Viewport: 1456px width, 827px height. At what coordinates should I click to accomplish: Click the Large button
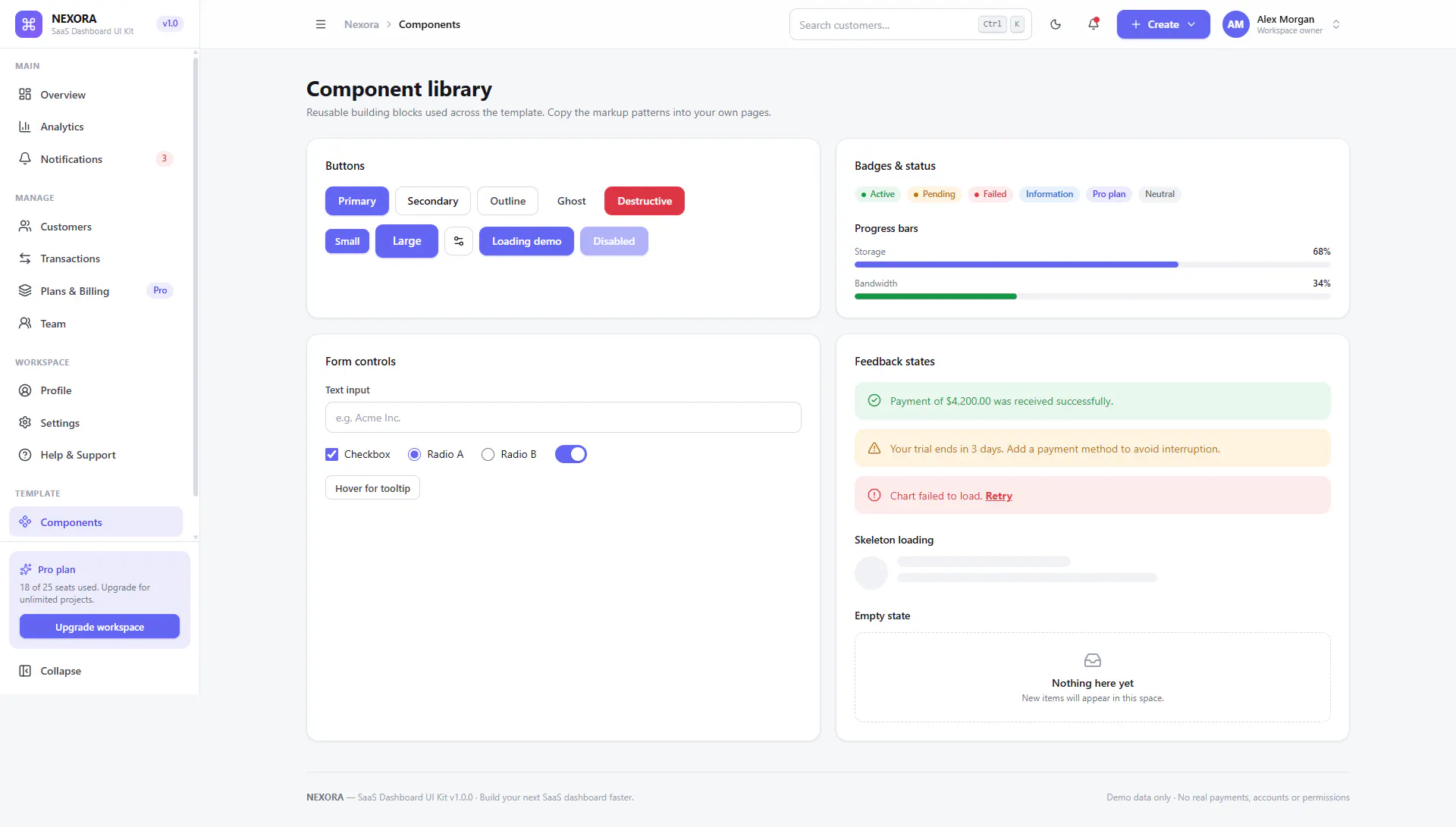point(406,241)
